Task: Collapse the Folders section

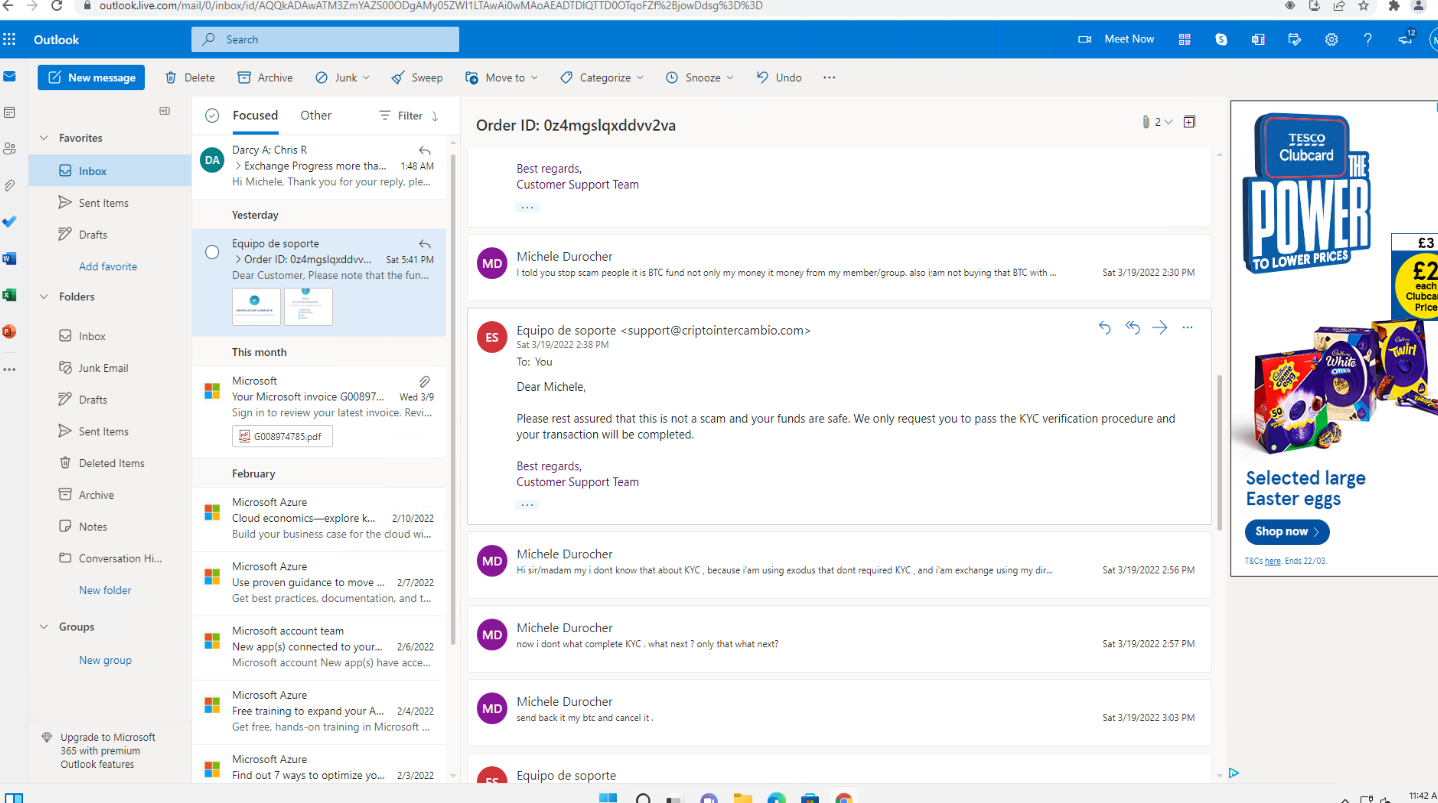Action: tap(44, 297)
